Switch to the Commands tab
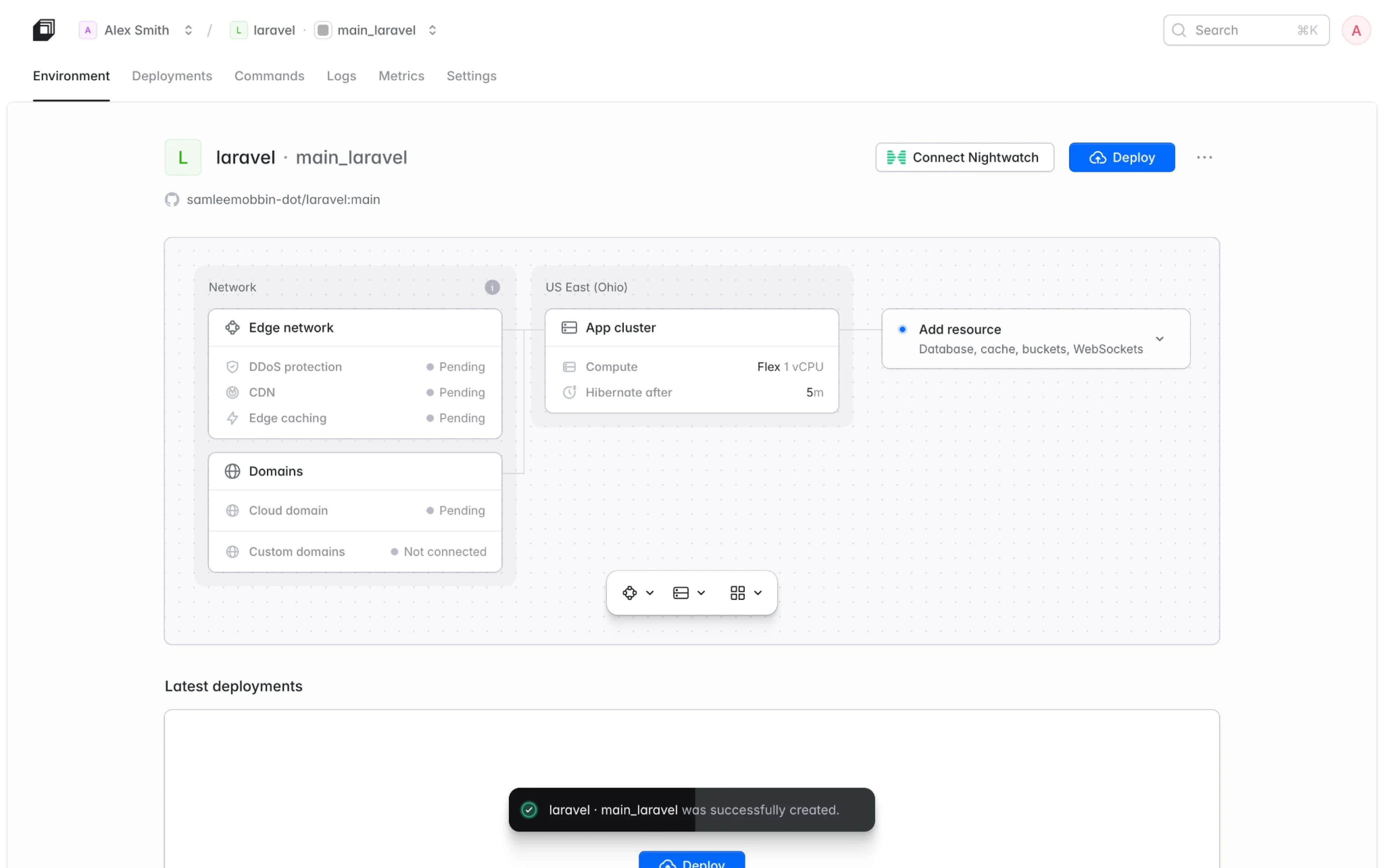The height and width of the screenshot is (868, 1384). coord(269,76)
